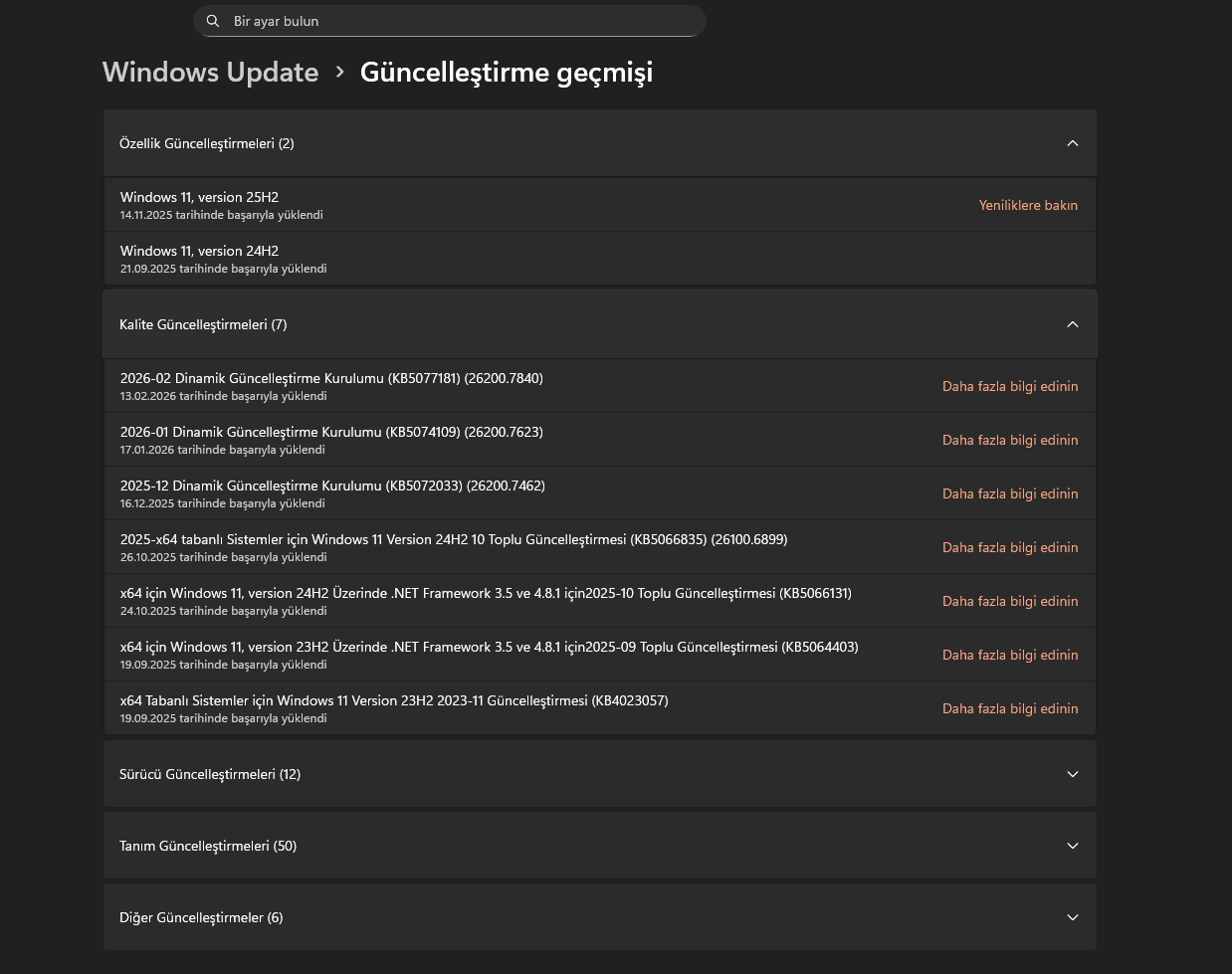Open more info for KB5072033 update
The height and width of the screenshot is (974, 1232).
(1010, 493)
